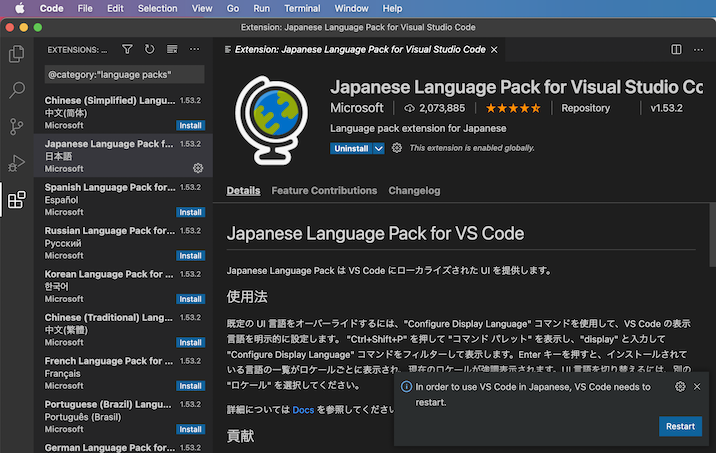Install Chinese (Traditional) Language Pack

pyautogui.click(x=190, y=342)
